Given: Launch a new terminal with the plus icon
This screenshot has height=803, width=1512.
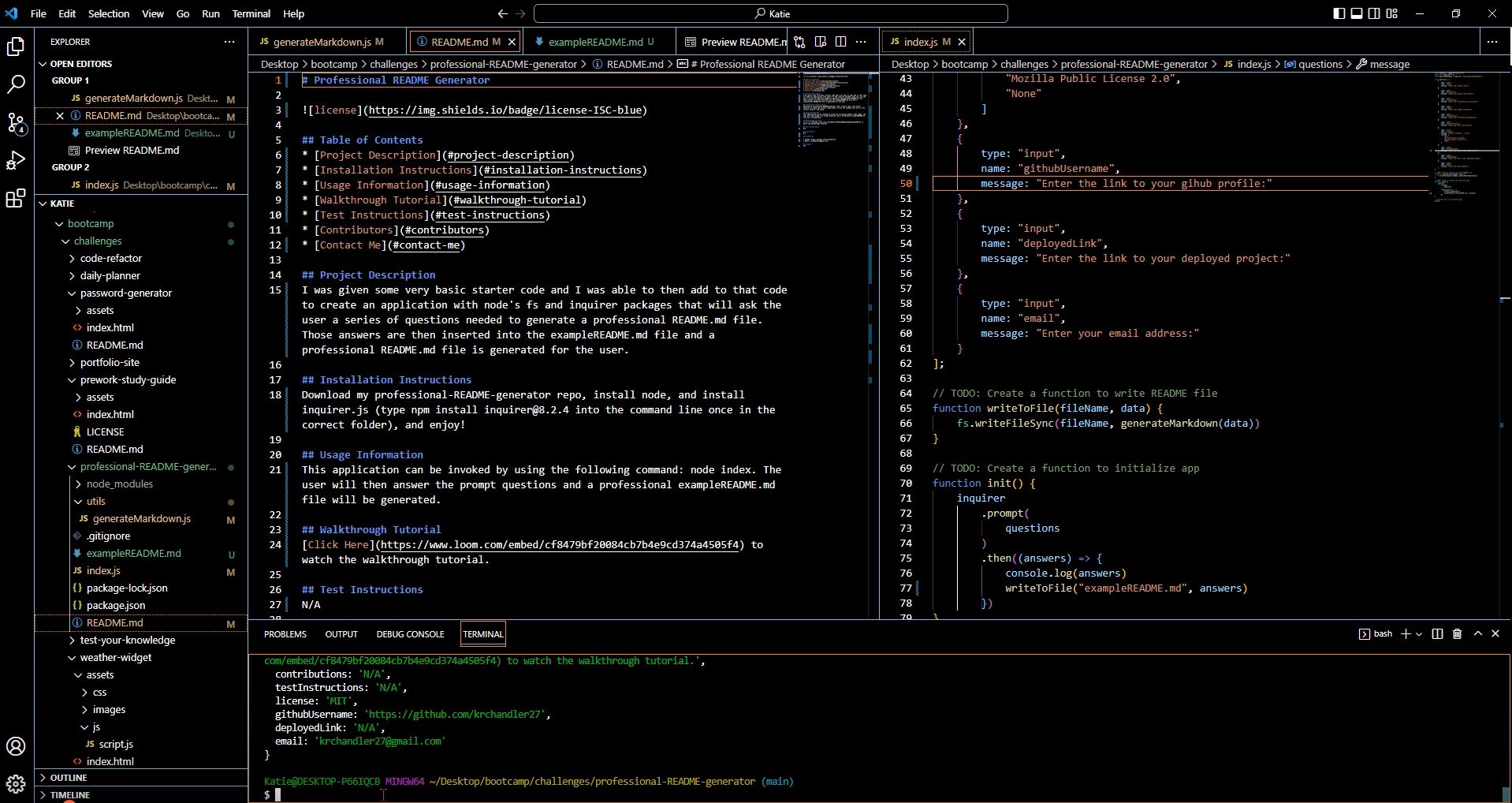Looking at the screenshot, I should [x=1406, y=633].
